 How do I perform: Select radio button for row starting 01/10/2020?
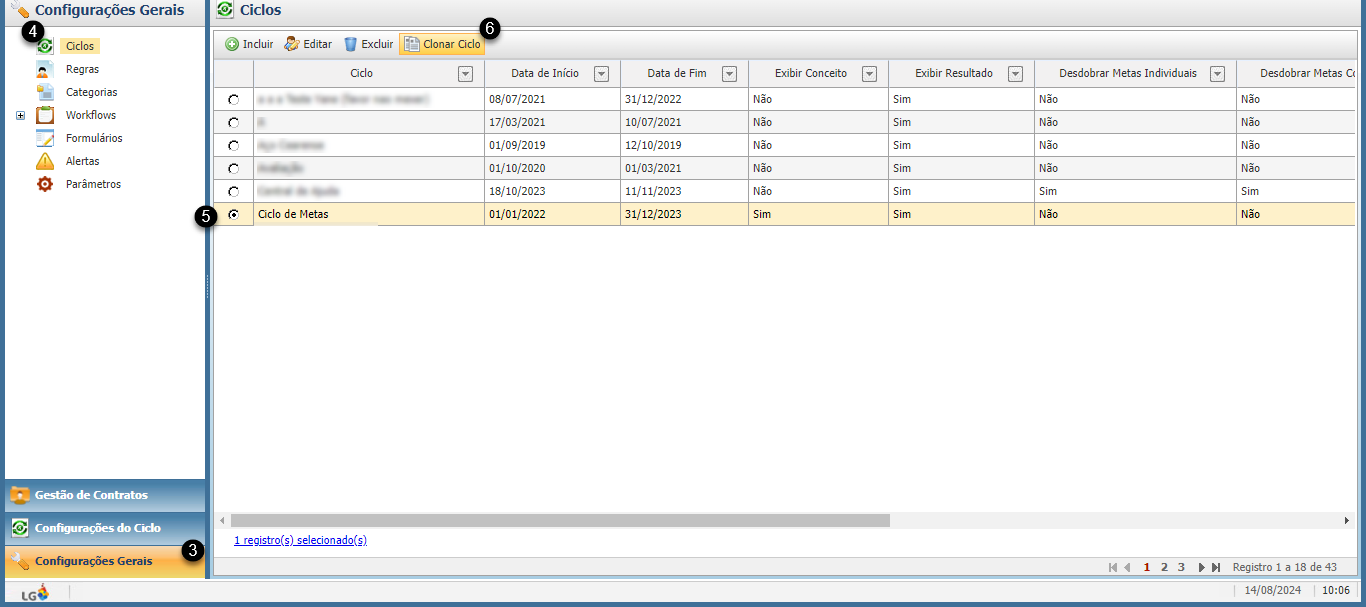click(x=233, y=169)
